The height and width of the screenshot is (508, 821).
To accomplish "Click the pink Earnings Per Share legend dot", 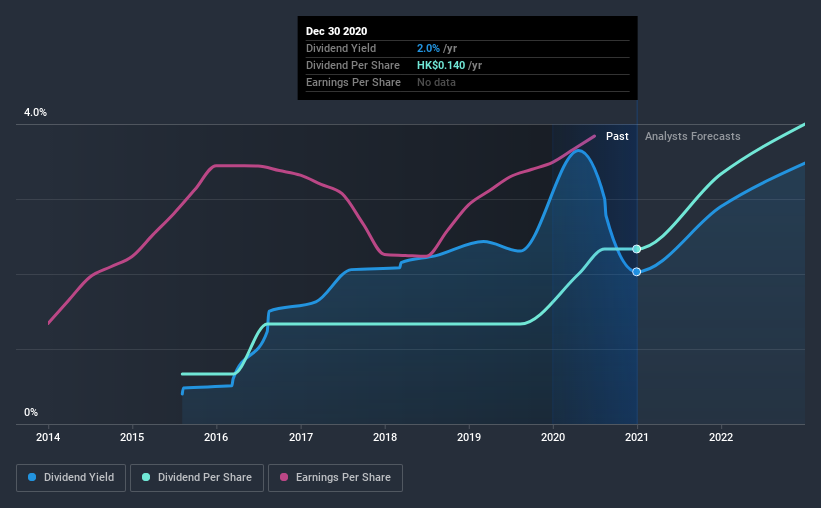I will (284, 477).
